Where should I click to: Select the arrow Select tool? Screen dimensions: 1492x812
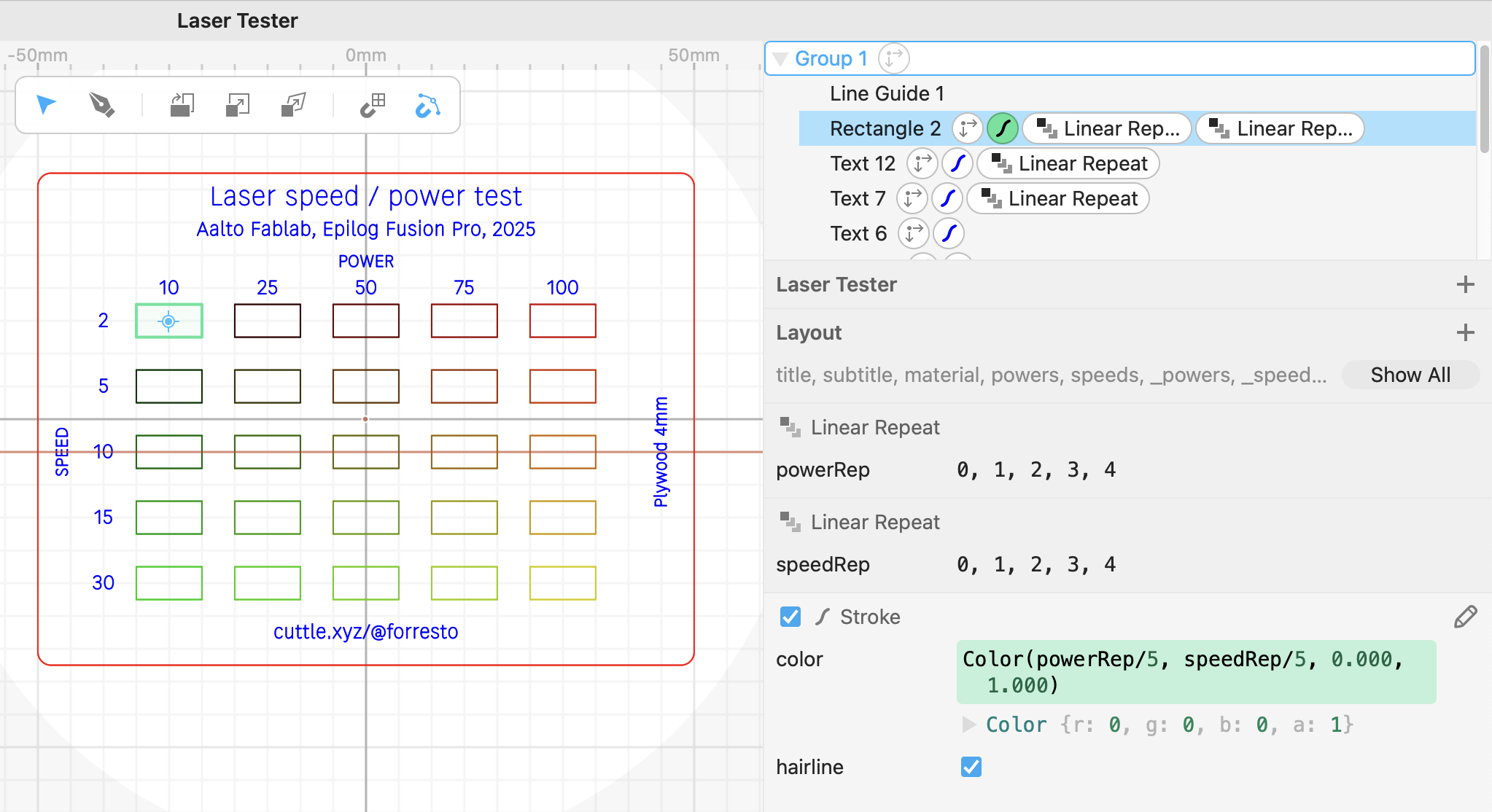click(x=46, y=105)
